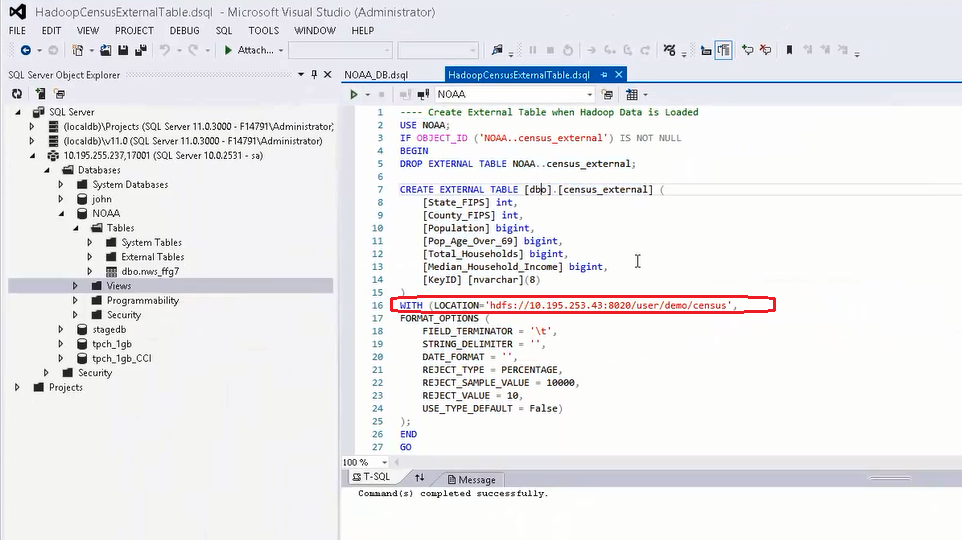Close the SQL Server Object Explorer panel

[x=328, y=75]
